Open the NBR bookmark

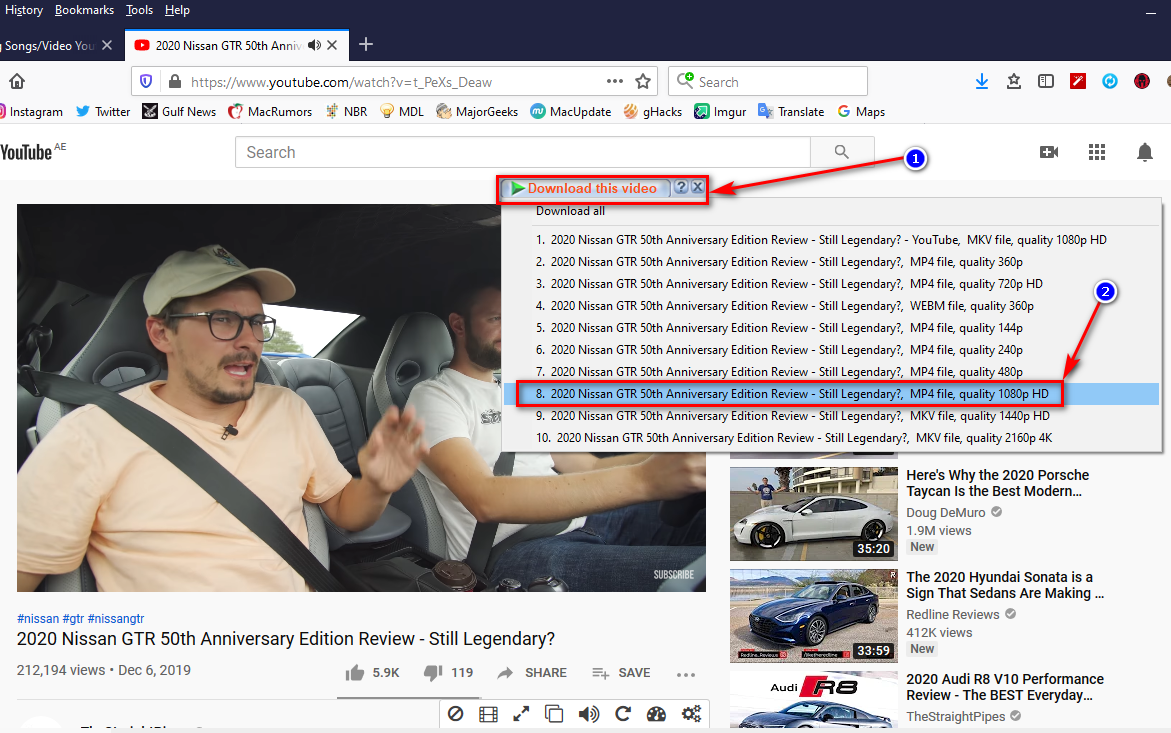(347, 112)
